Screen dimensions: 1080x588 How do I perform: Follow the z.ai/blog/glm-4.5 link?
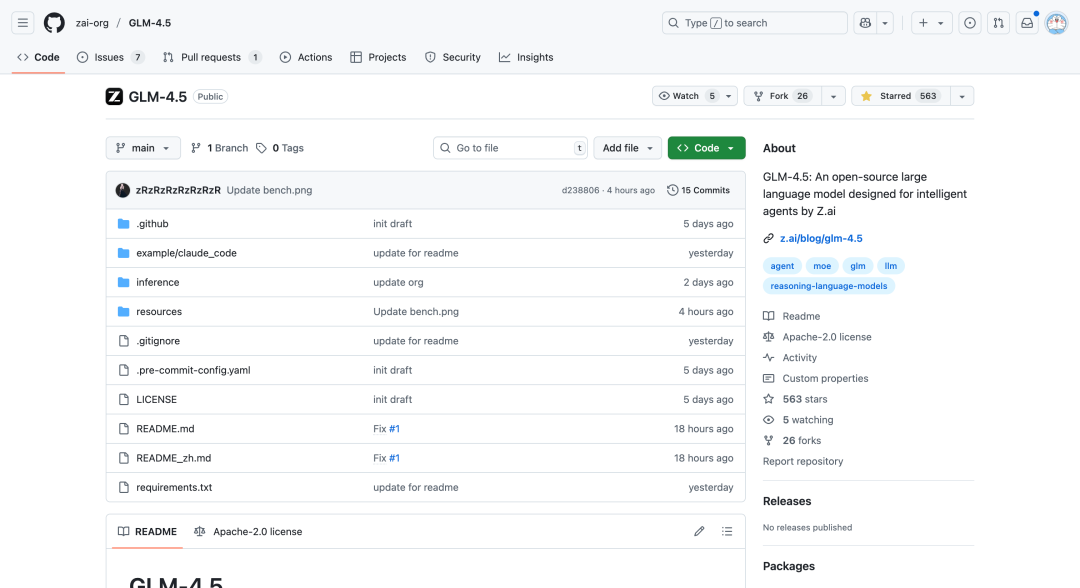pos(822,238)
